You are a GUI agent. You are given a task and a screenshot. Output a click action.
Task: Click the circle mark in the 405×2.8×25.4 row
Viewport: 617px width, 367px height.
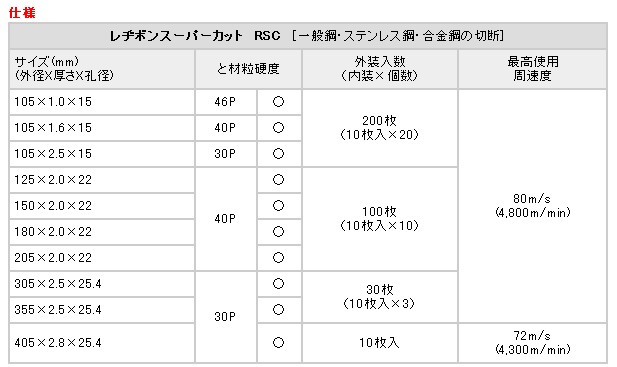(278, 343)
